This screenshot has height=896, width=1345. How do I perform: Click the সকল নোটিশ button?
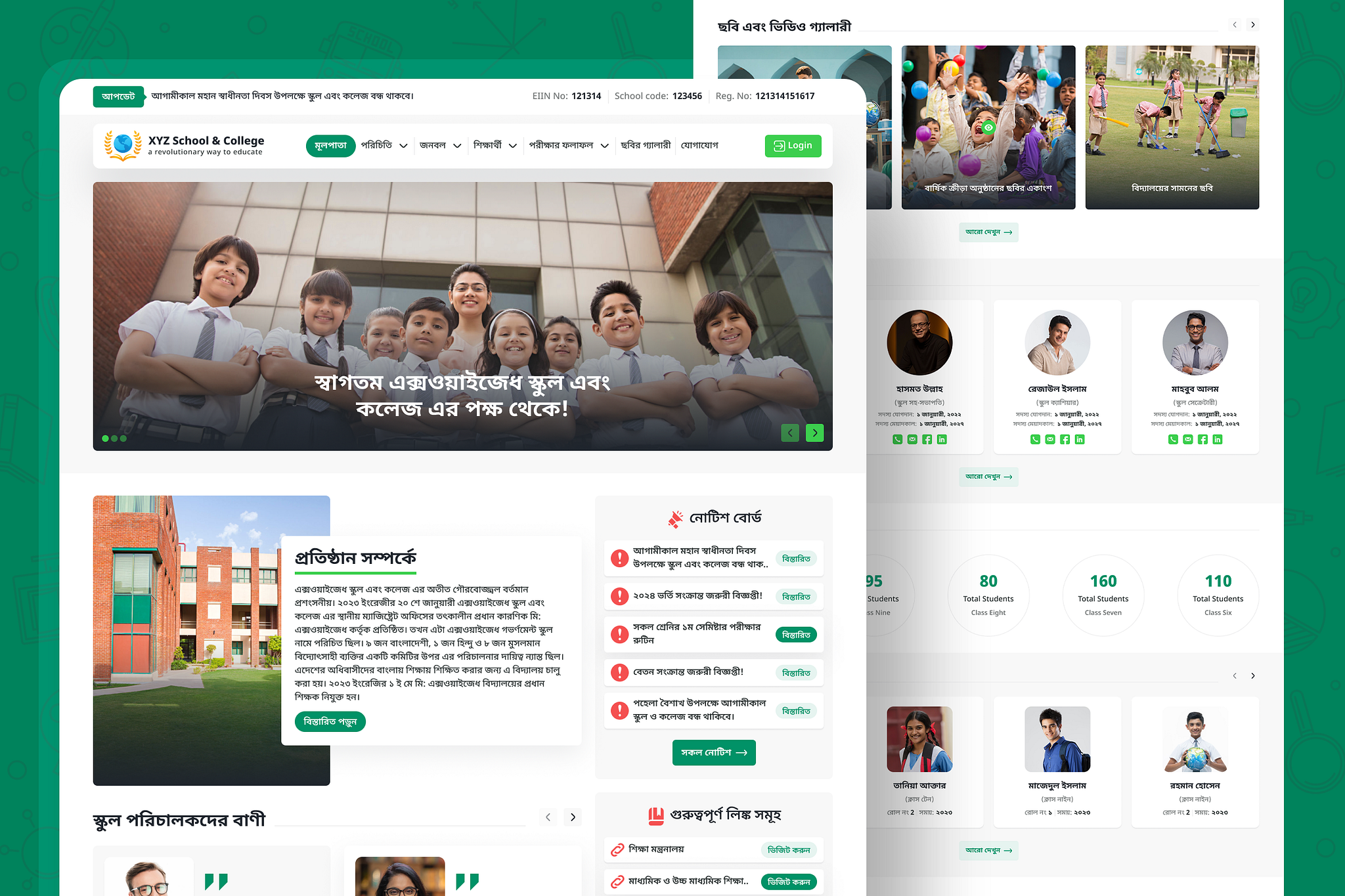point(713,752)
